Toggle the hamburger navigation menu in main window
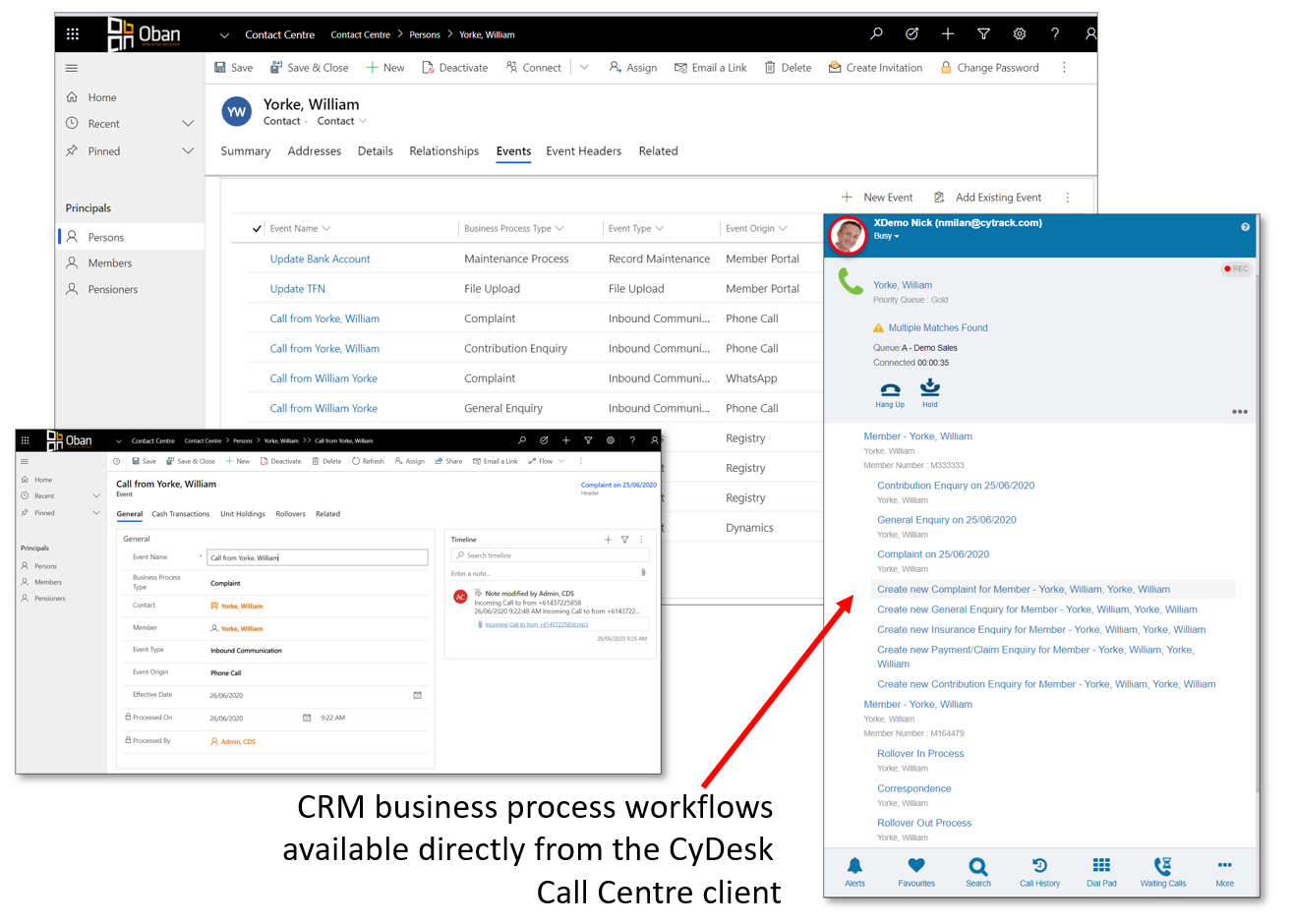 pos(72,68)
